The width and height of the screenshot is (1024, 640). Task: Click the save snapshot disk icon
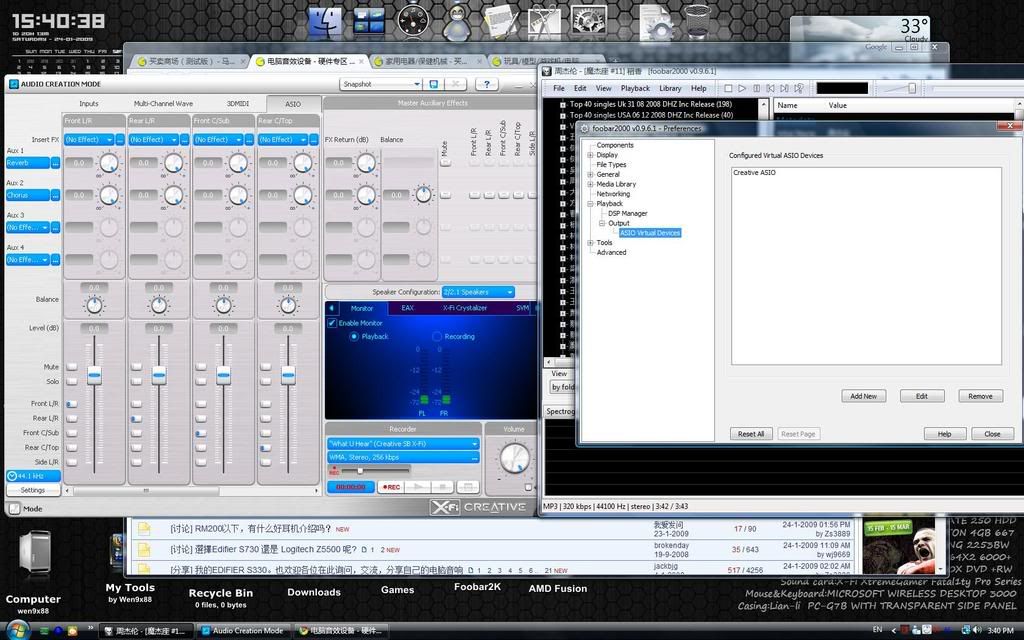[x=433, y=85]
